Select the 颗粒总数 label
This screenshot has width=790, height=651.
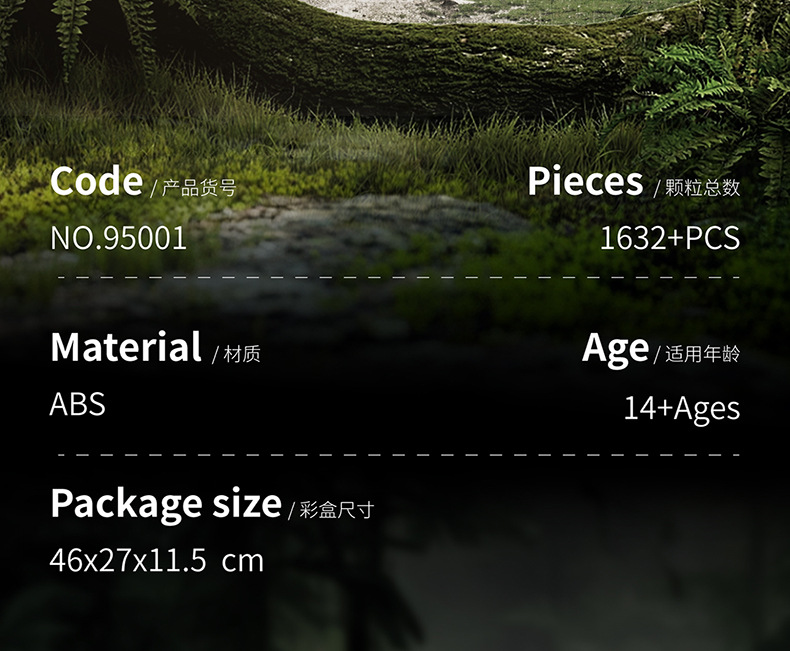point(702,188)
